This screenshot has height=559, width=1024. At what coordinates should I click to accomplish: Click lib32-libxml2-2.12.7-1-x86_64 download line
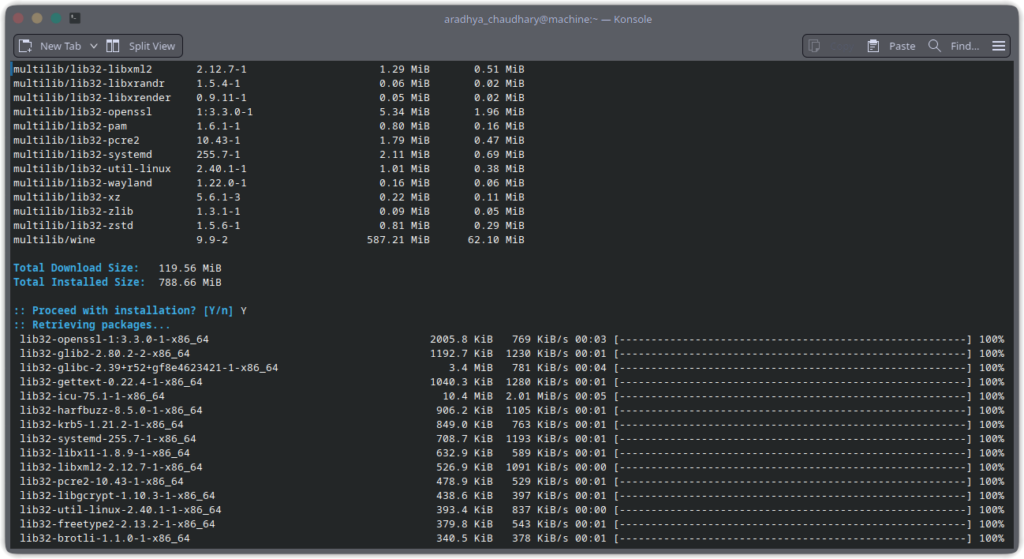pos(512,468)
